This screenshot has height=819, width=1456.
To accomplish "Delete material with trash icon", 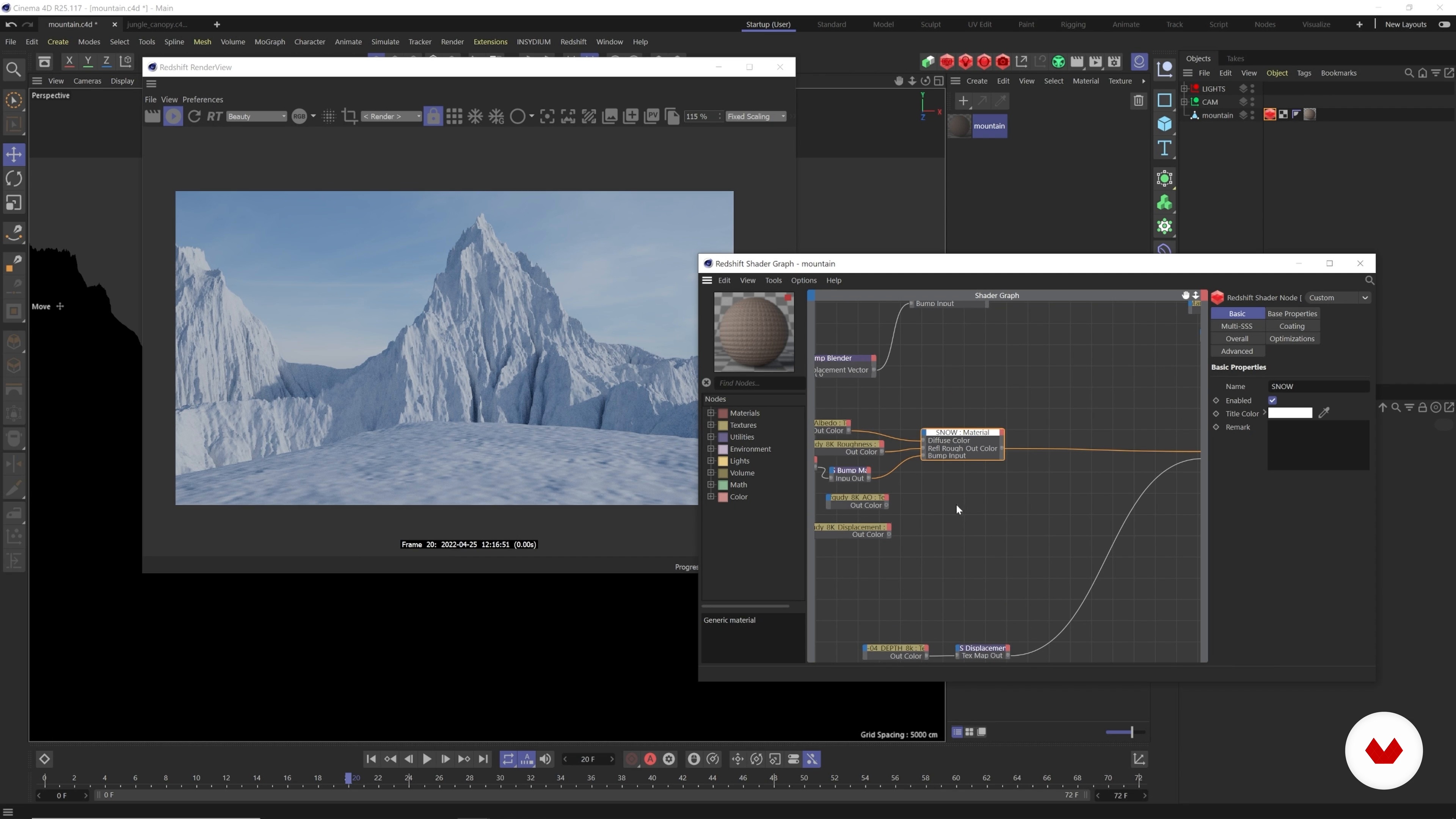I will point(1138,101).
